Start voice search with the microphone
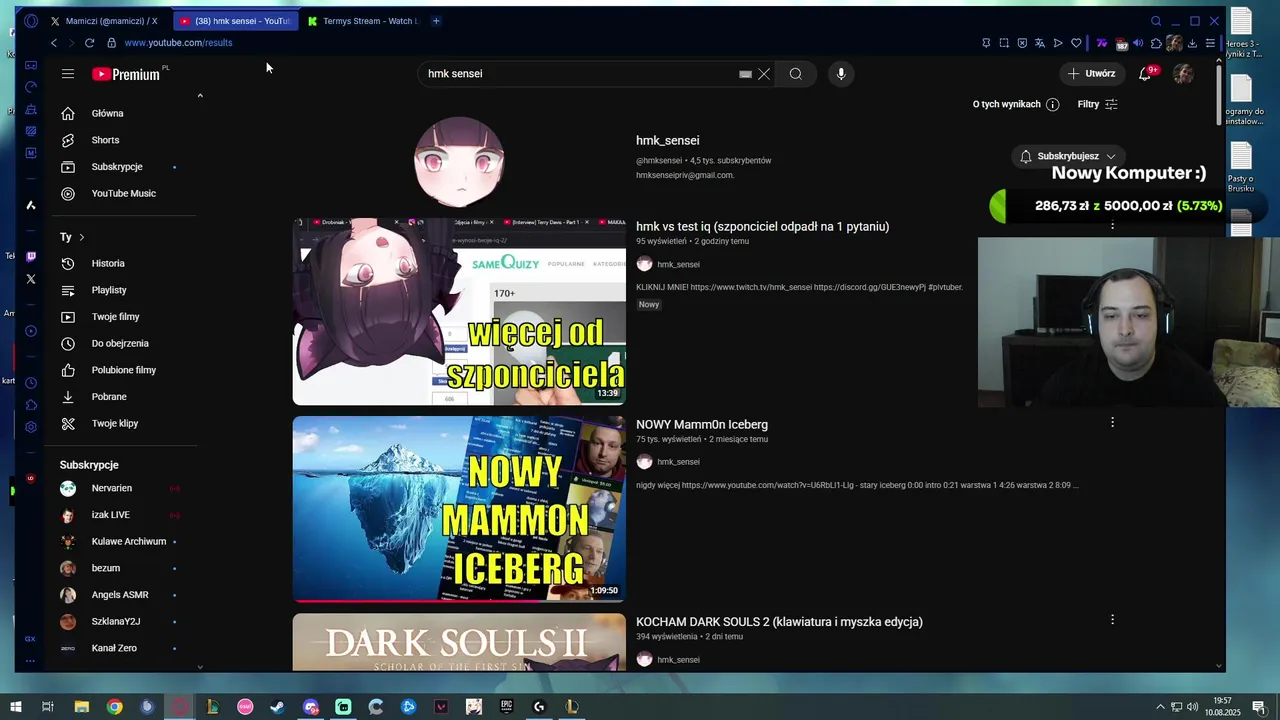1280x720 pixels. click(841, 74)
